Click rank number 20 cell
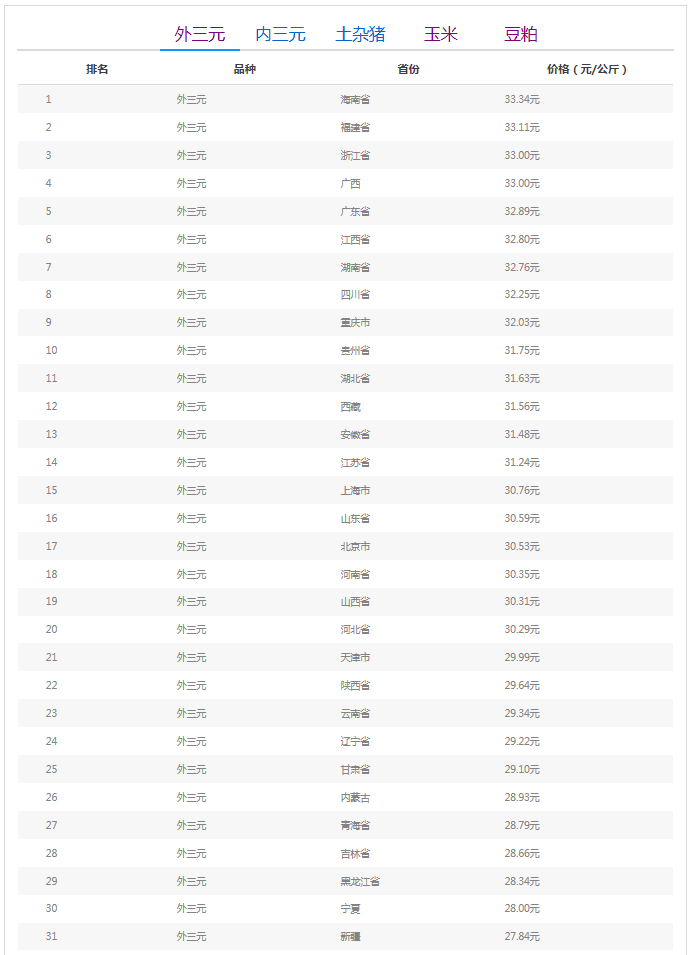The image size is (693, 955). coord(51,630)
